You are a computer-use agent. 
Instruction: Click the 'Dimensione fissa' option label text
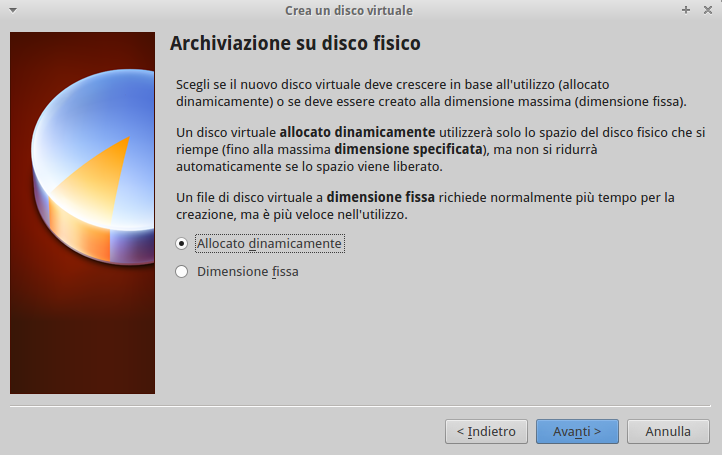[x=247, y=271]
